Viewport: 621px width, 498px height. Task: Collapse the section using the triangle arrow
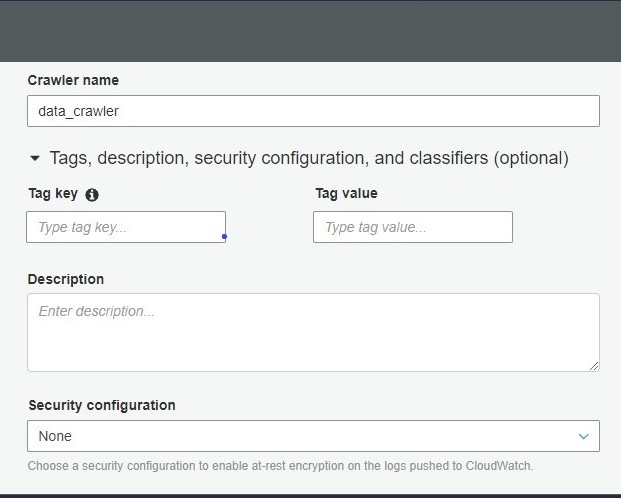(x=35, y=158)
